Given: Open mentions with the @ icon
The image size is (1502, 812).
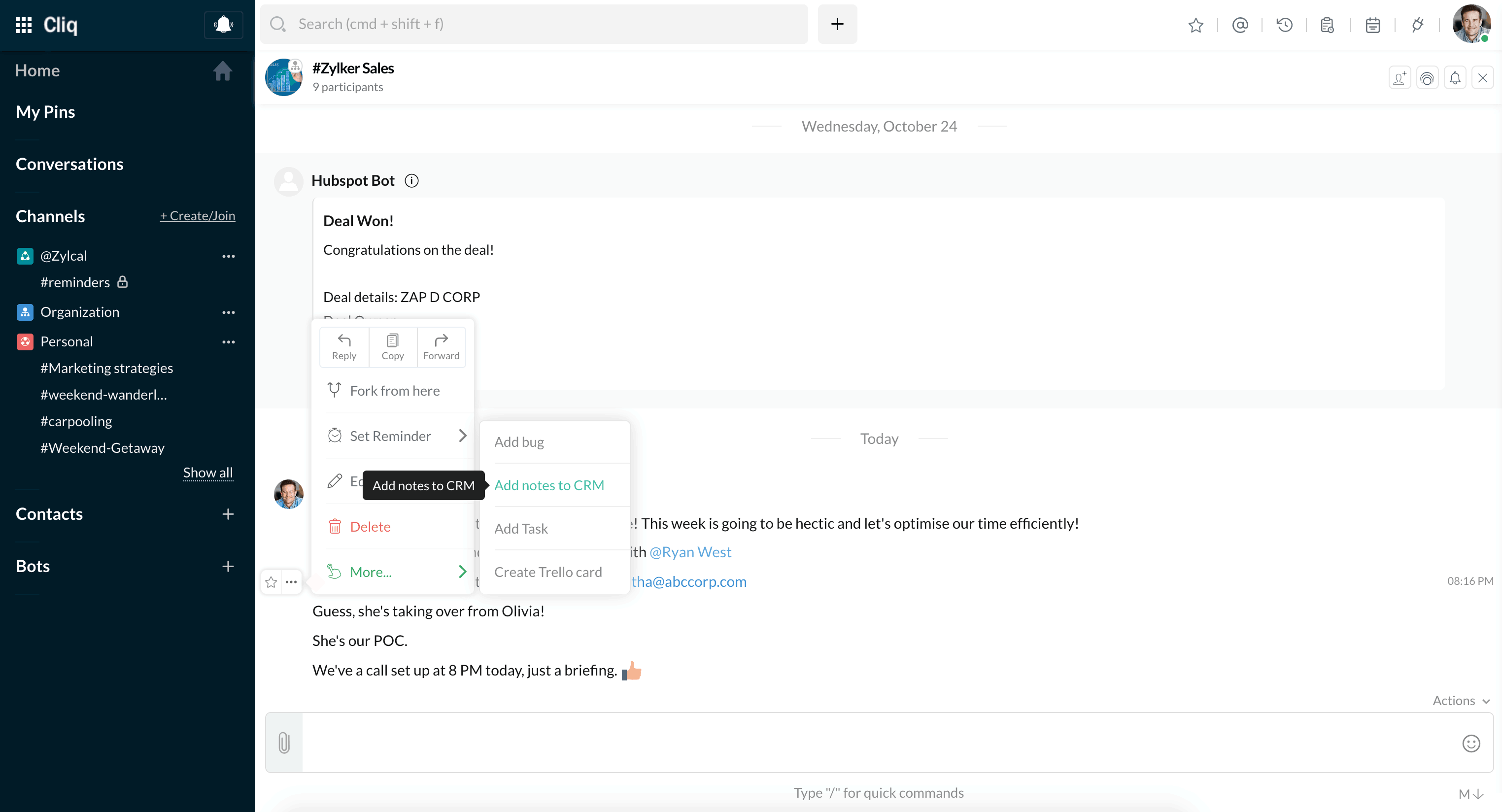Looking at the screenshot, I should 1240,25.
